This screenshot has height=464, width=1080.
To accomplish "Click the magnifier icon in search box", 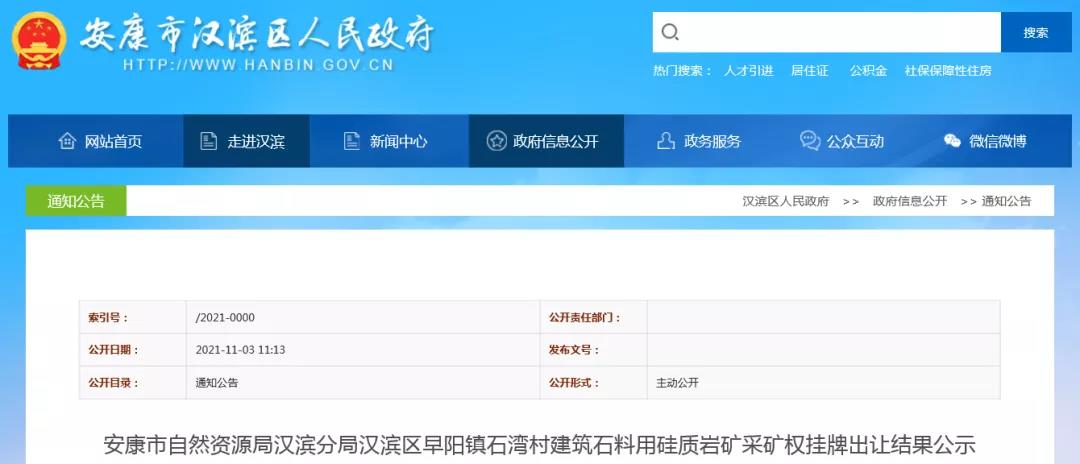I will click(671, 32).
